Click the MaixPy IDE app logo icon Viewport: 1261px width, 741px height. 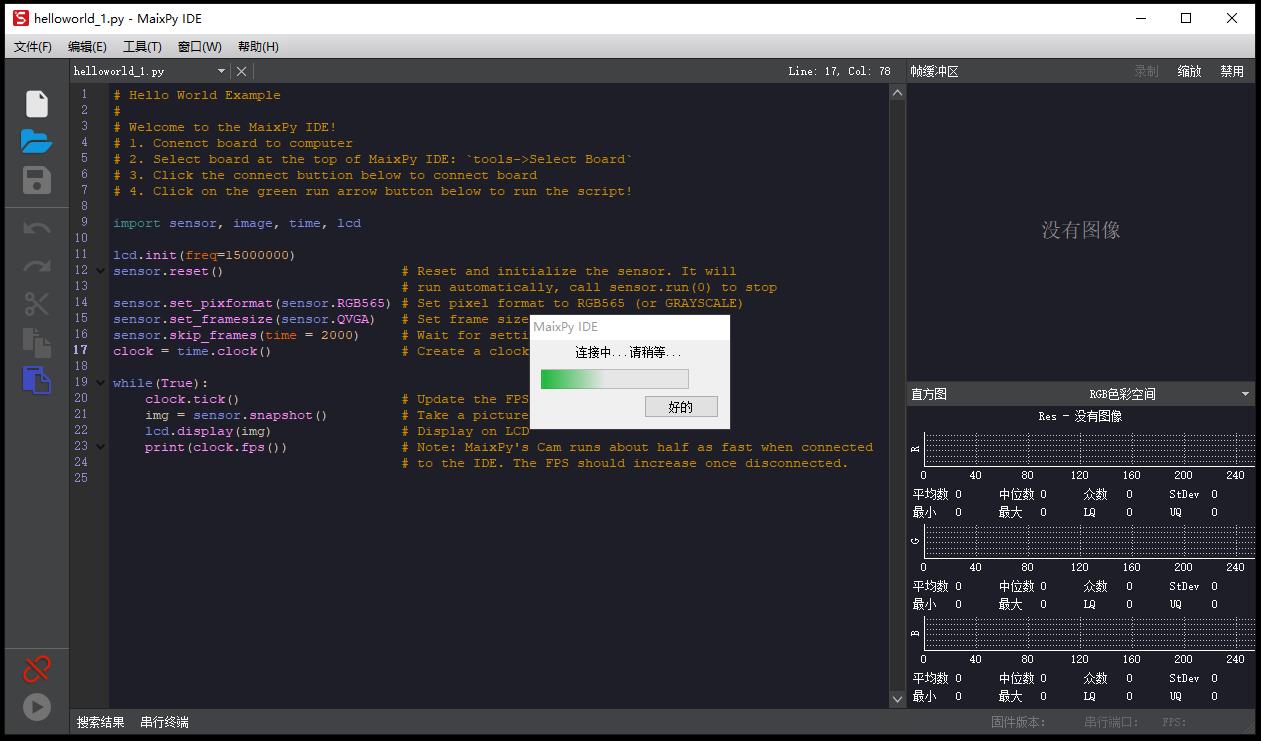[20, 18]
